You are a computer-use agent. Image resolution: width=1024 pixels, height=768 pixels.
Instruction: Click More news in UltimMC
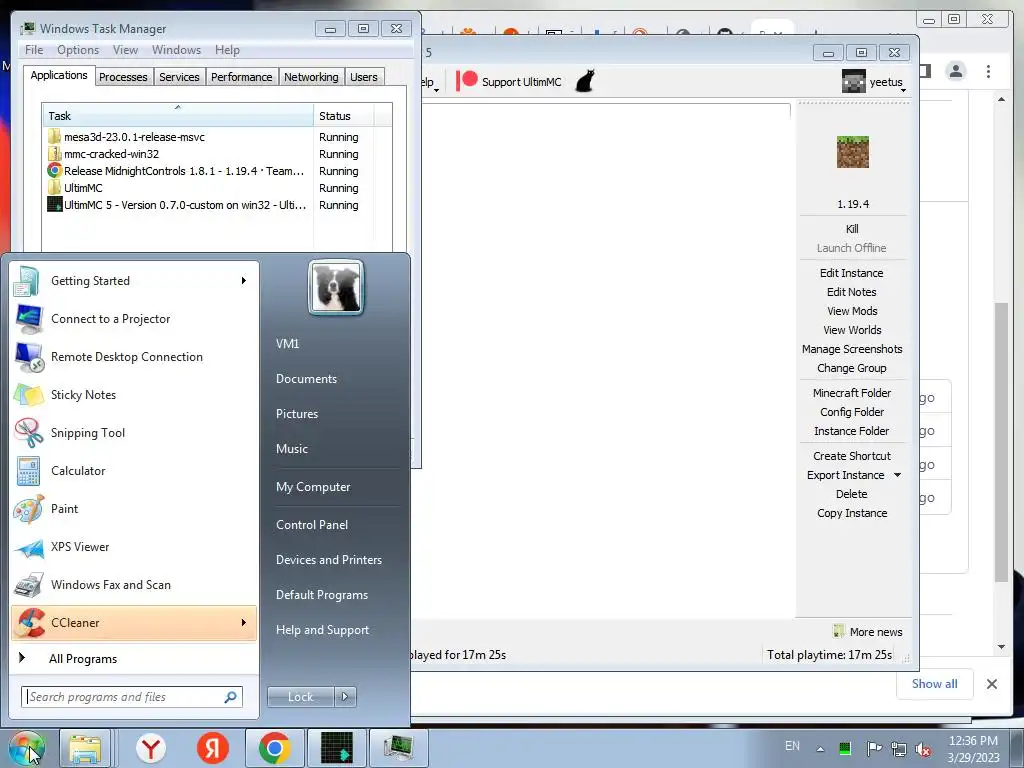[x=868, y=632]
